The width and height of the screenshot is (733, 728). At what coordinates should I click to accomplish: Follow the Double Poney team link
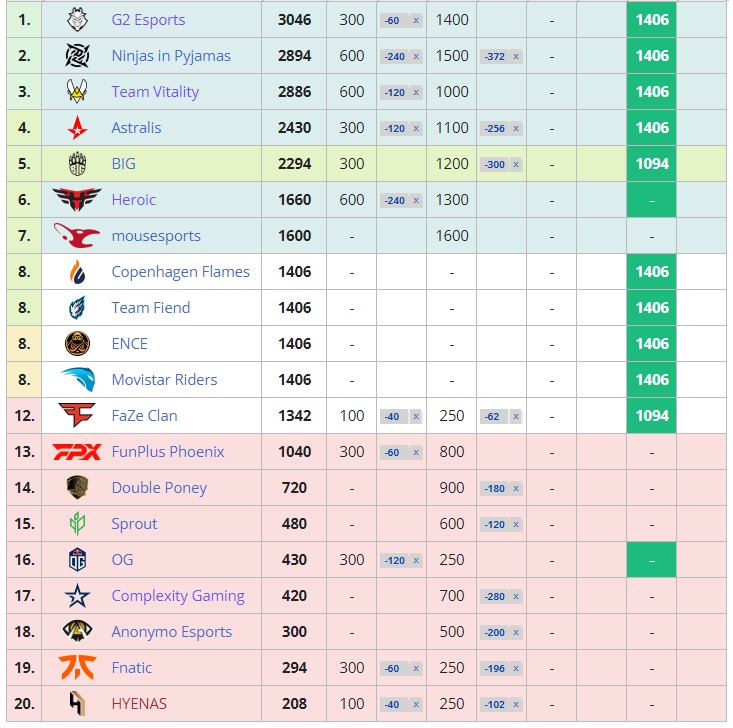(159, 488)
